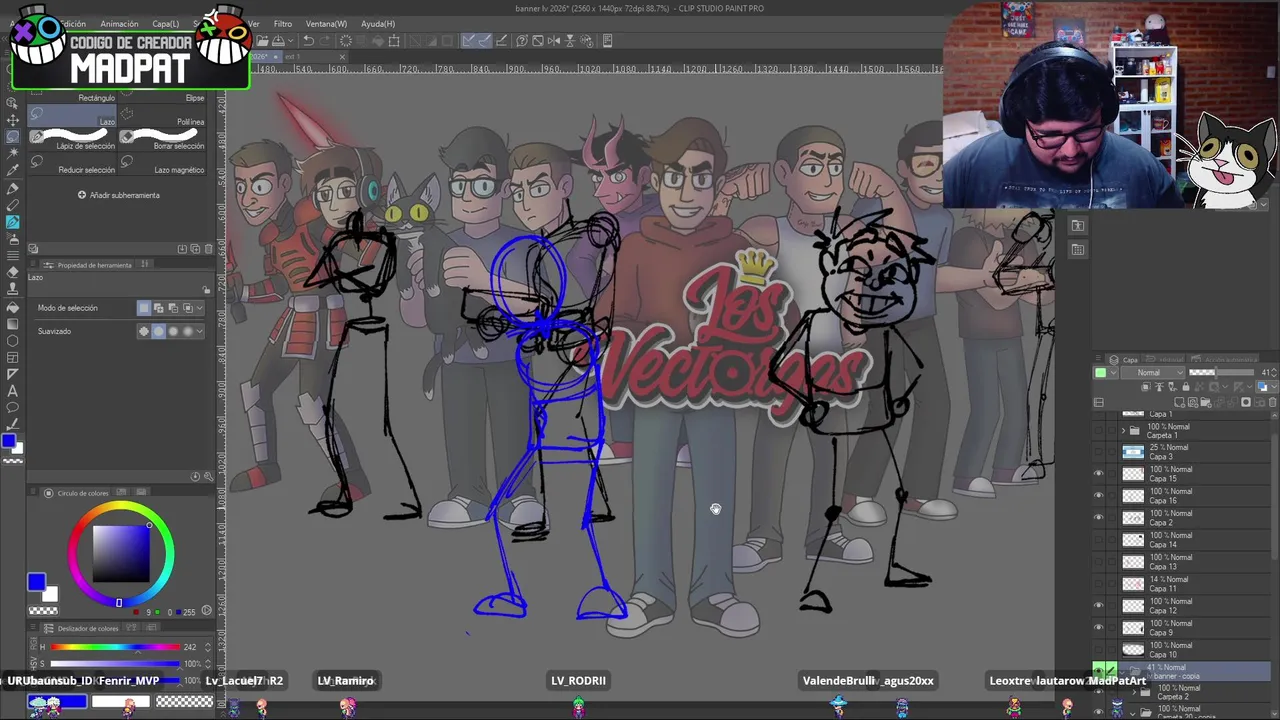Viewport: 1280px width, 720px height.
Task: Toggle Lock layer icon in Layer panel
Action: (x=1185, y=386)
